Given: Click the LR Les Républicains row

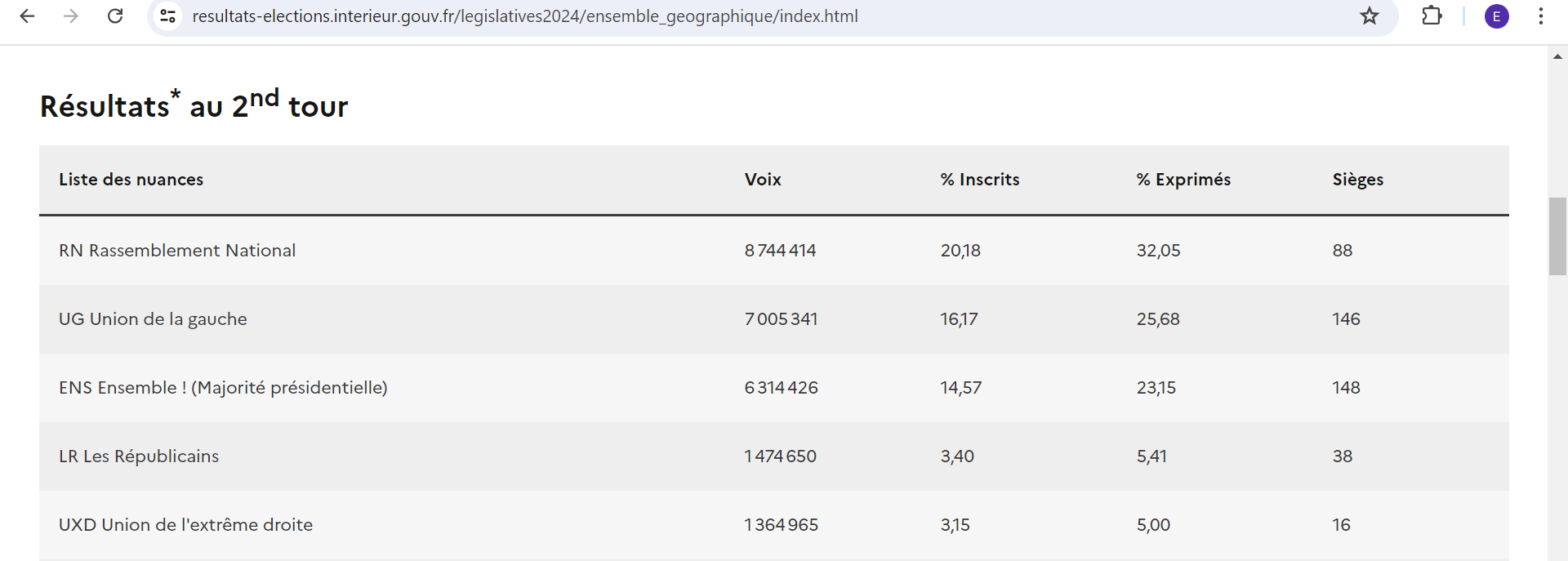Looking at the screenshot, I should [x=139, y=456].
